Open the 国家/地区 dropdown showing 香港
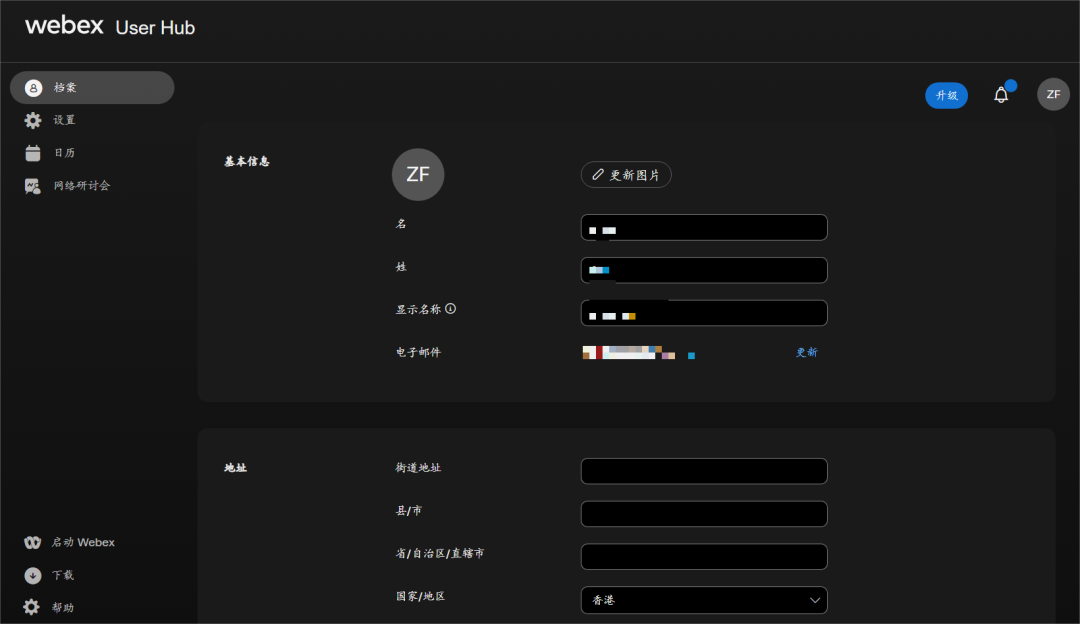This screenshot has height=624, width=1080. pos(703,600)
